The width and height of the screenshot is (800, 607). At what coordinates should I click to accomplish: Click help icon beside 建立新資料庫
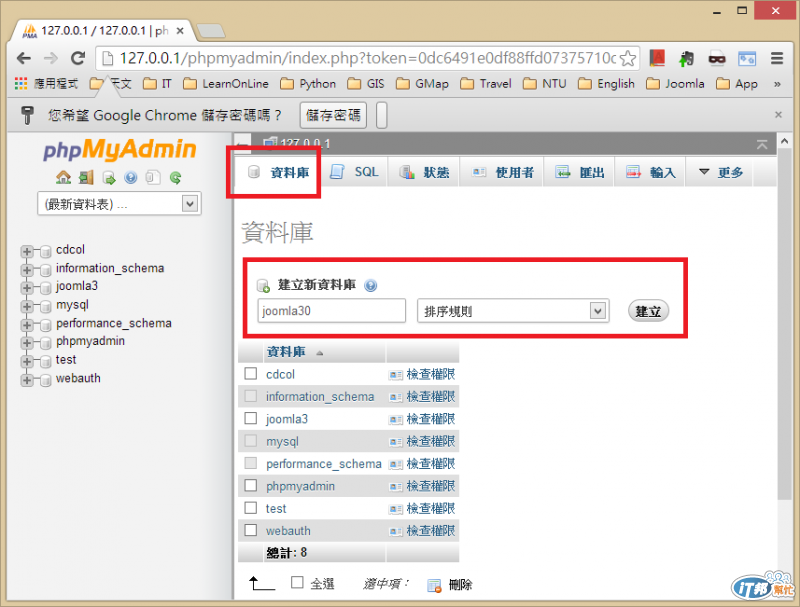pos(370,285)
